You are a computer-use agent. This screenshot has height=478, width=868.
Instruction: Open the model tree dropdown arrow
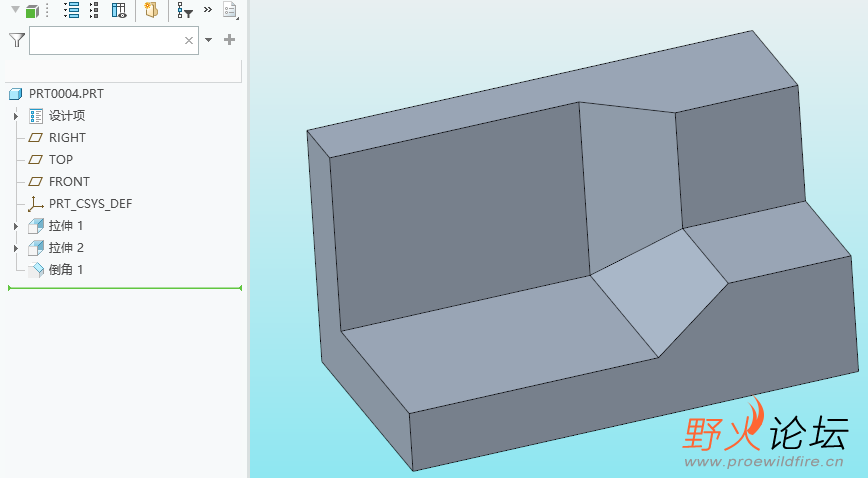click(x=16, y=9)
